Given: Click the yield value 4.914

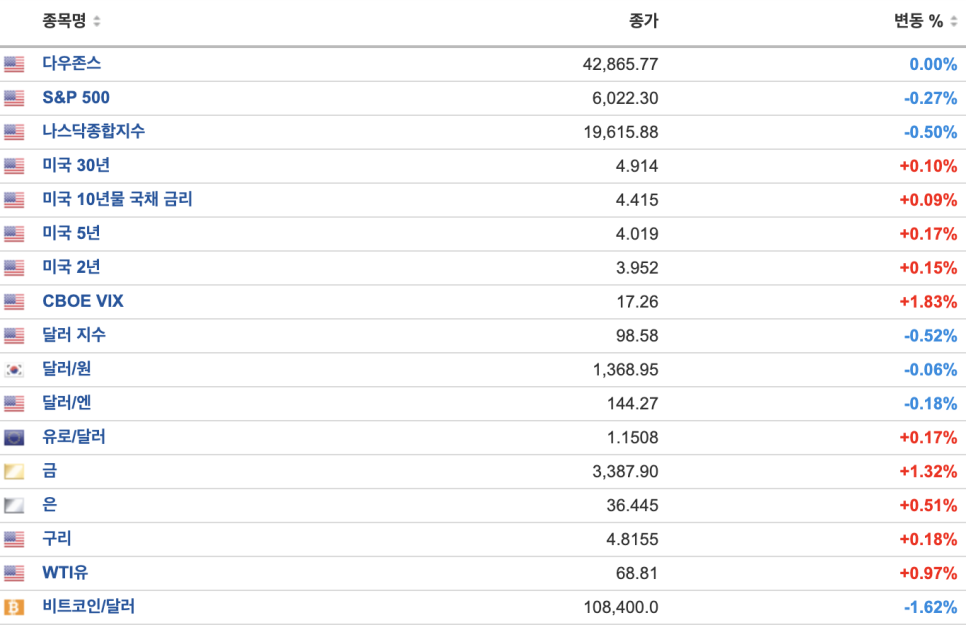Looking at the screenshot, I should [637, 166].
